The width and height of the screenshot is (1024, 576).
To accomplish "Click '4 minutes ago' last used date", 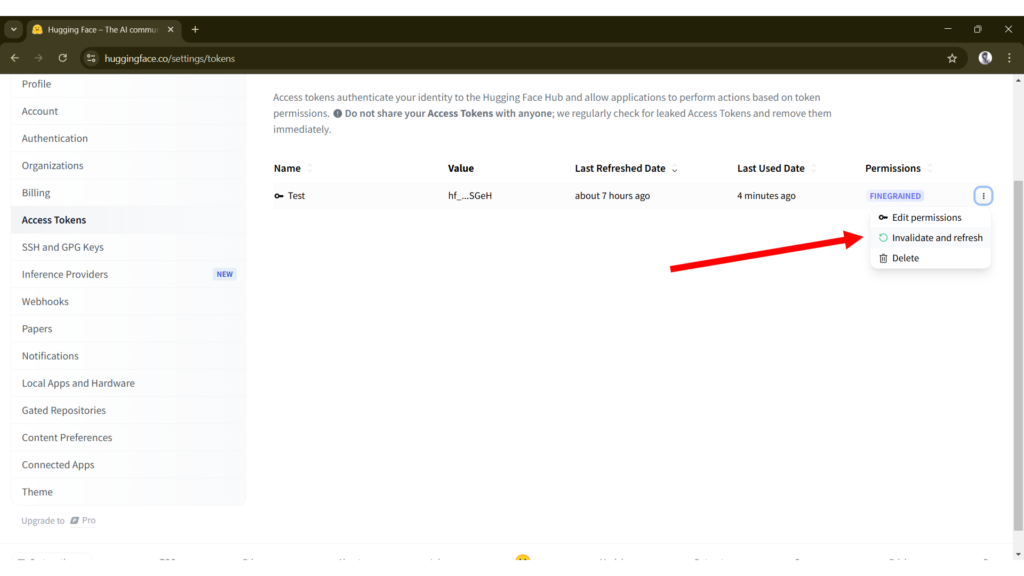I will 766,196.
